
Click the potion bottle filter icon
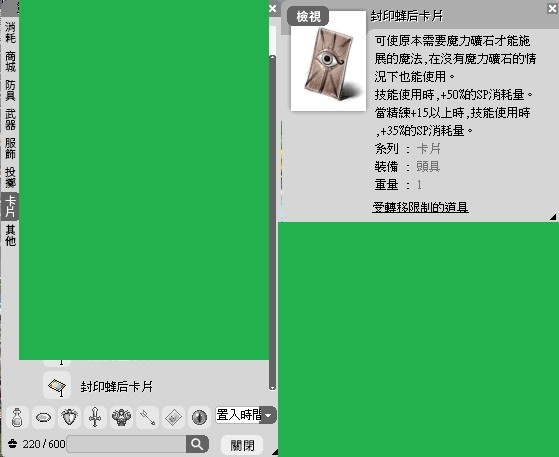pos(17,417)
